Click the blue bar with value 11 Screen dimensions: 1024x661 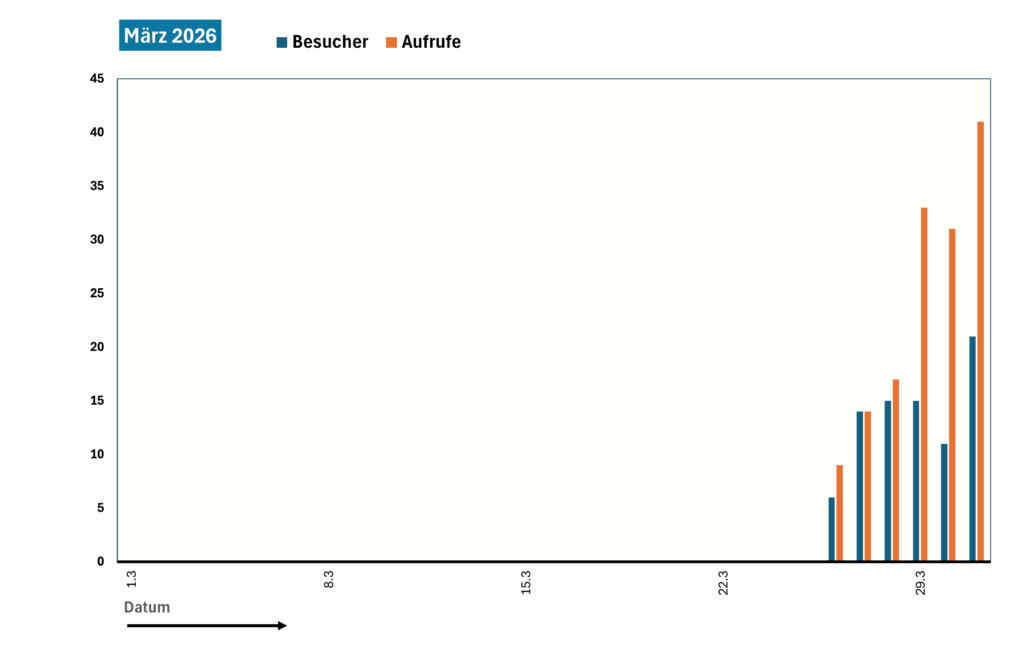point(944,502)
